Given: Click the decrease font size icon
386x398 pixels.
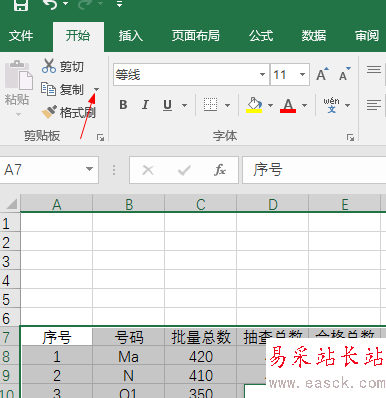Looking at the screenshot, I should (x=345, y=74).
